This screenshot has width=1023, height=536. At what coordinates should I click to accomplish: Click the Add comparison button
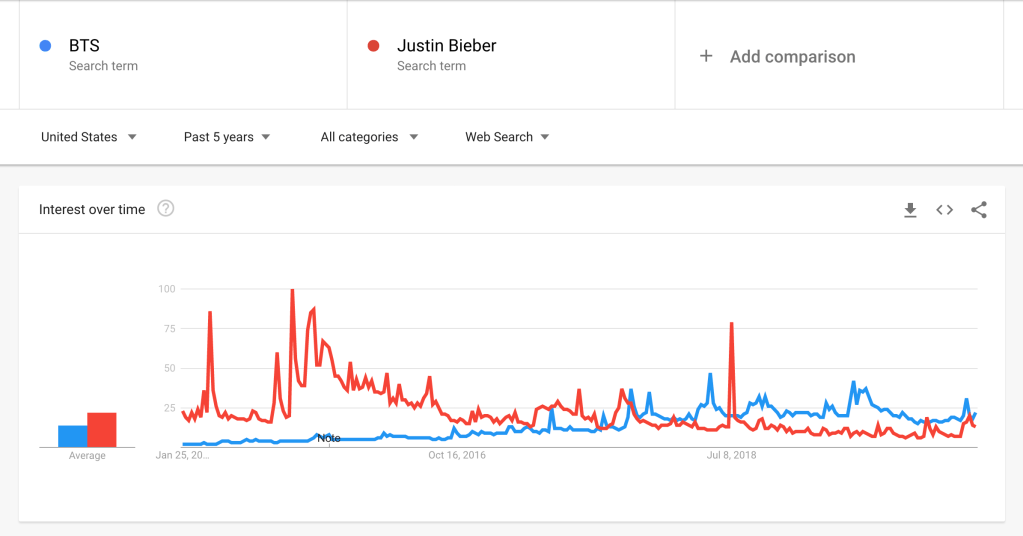792,57
